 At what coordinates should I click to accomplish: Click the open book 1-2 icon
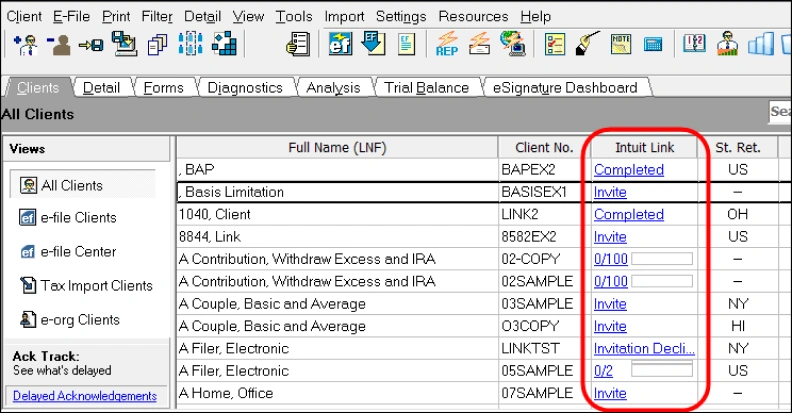[695, 43]
